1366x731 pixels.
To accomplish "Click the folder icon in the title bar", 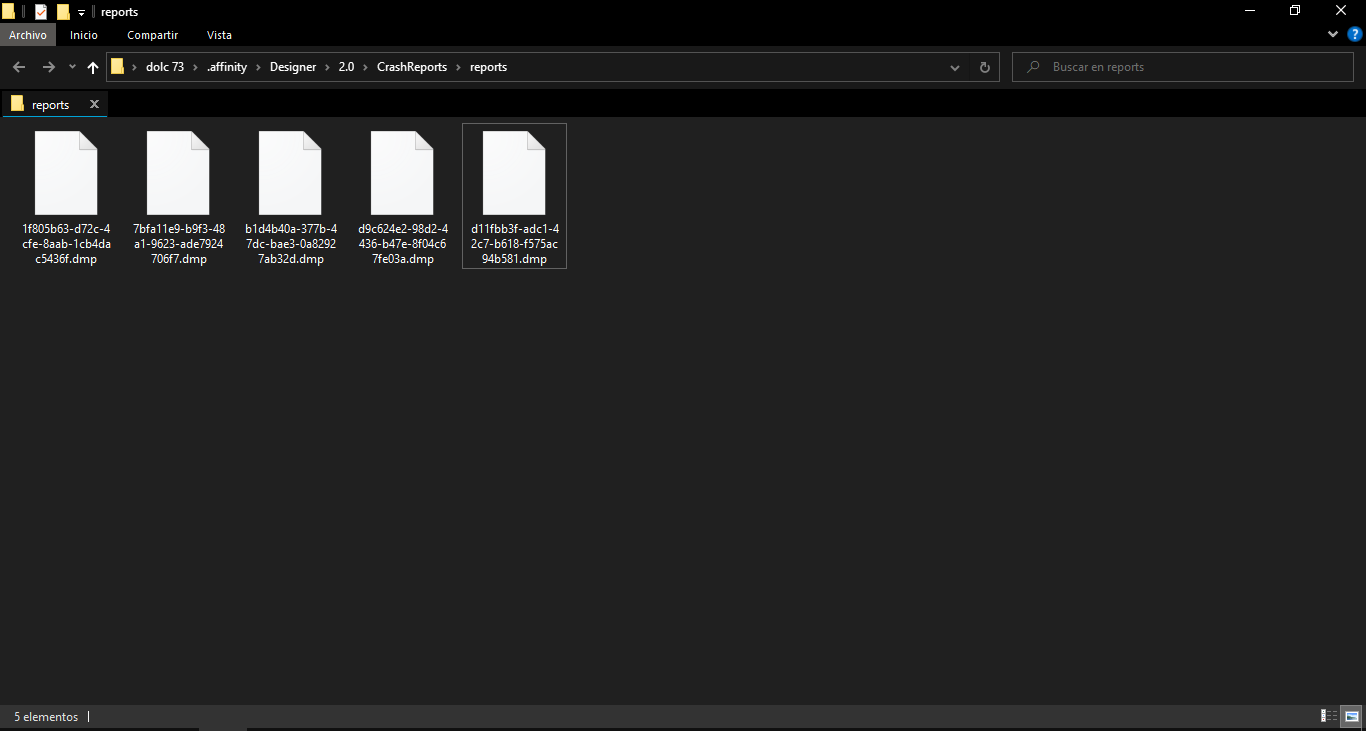I will click(8, 12).
